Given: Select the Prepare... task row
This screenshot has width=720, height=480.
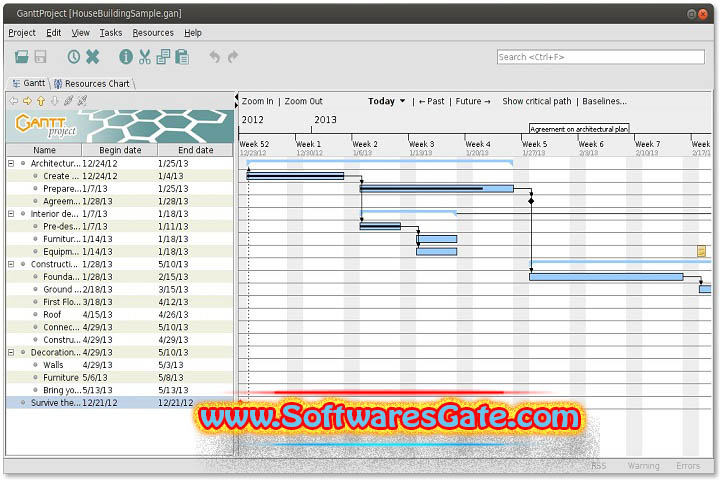Looking at the screenshot, I should pos(120,188).
